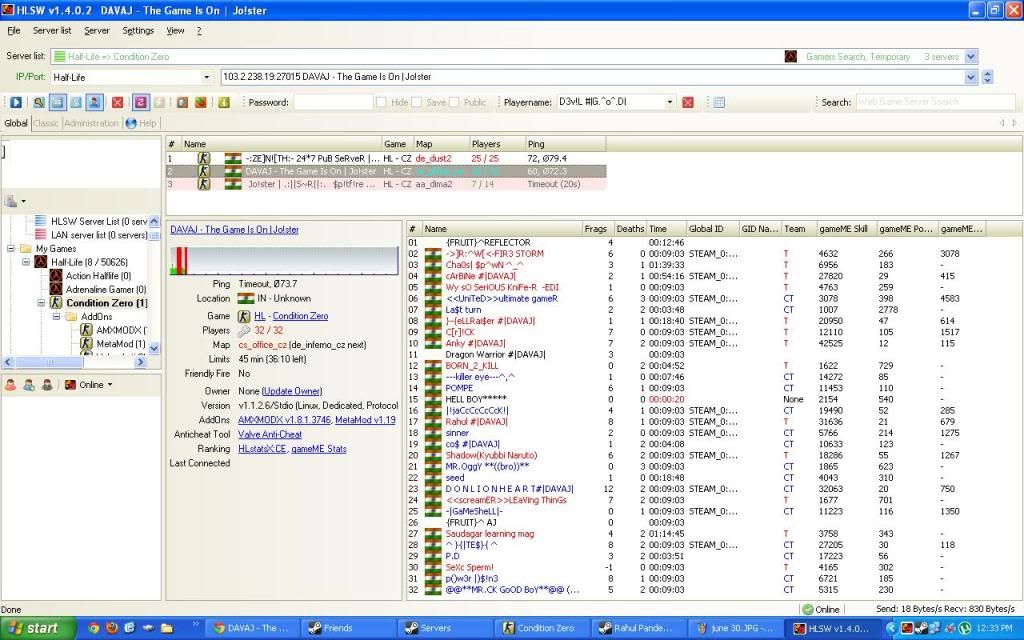Click the green online status icon in status bar
Screen dimensions: 1024x640
(x=807, y=609)
